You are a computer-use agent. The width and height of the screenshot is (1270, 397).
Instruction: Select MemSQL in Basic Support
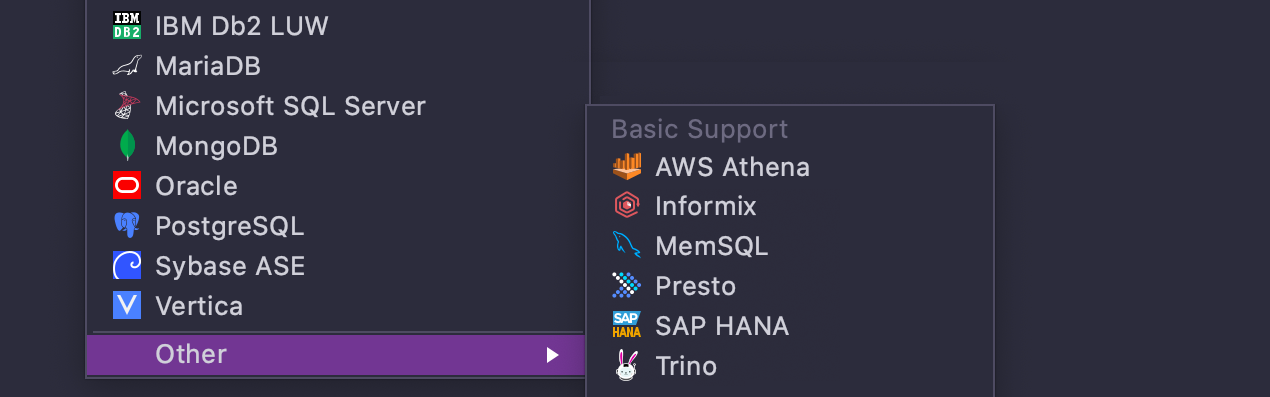pos(790,246)
